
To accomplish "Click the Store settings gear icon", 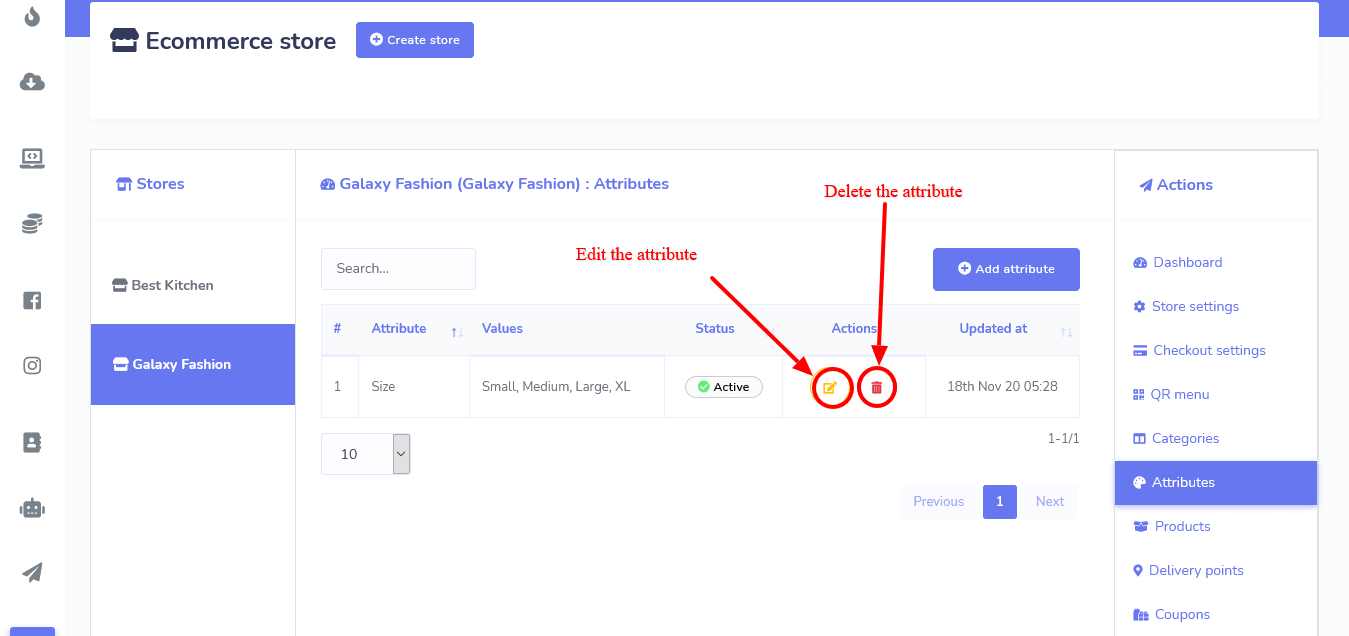I will (1139, 307).
